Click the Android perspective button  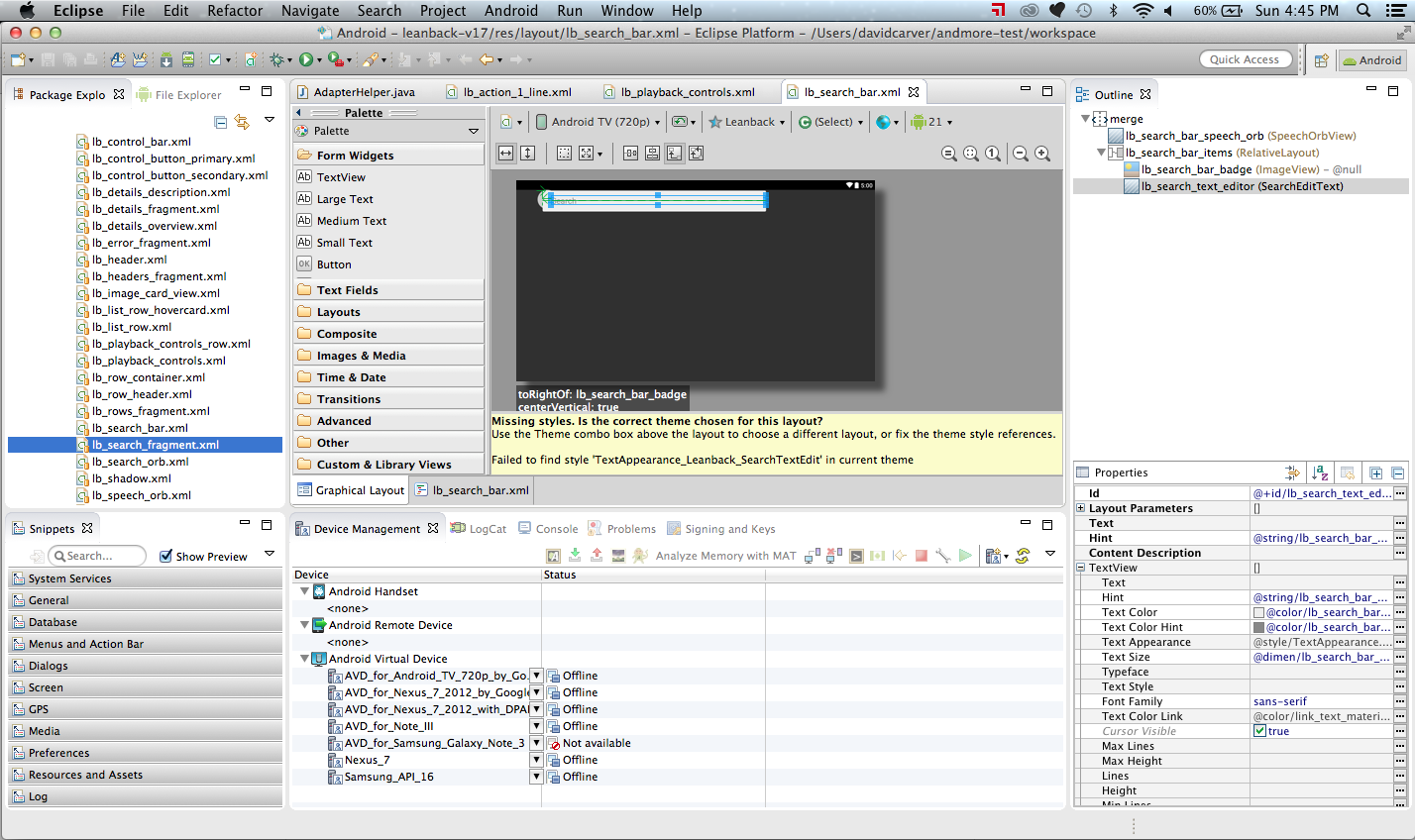coord(1371,60)
